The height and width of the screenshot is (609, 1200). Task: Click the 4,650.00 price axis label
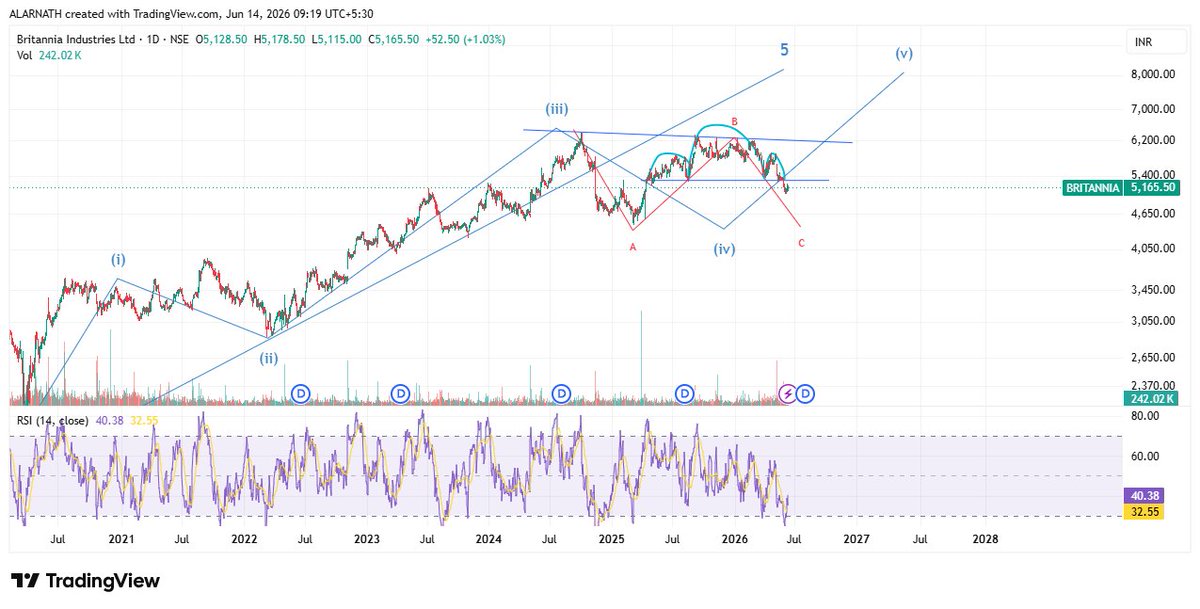coord(1152,213)
